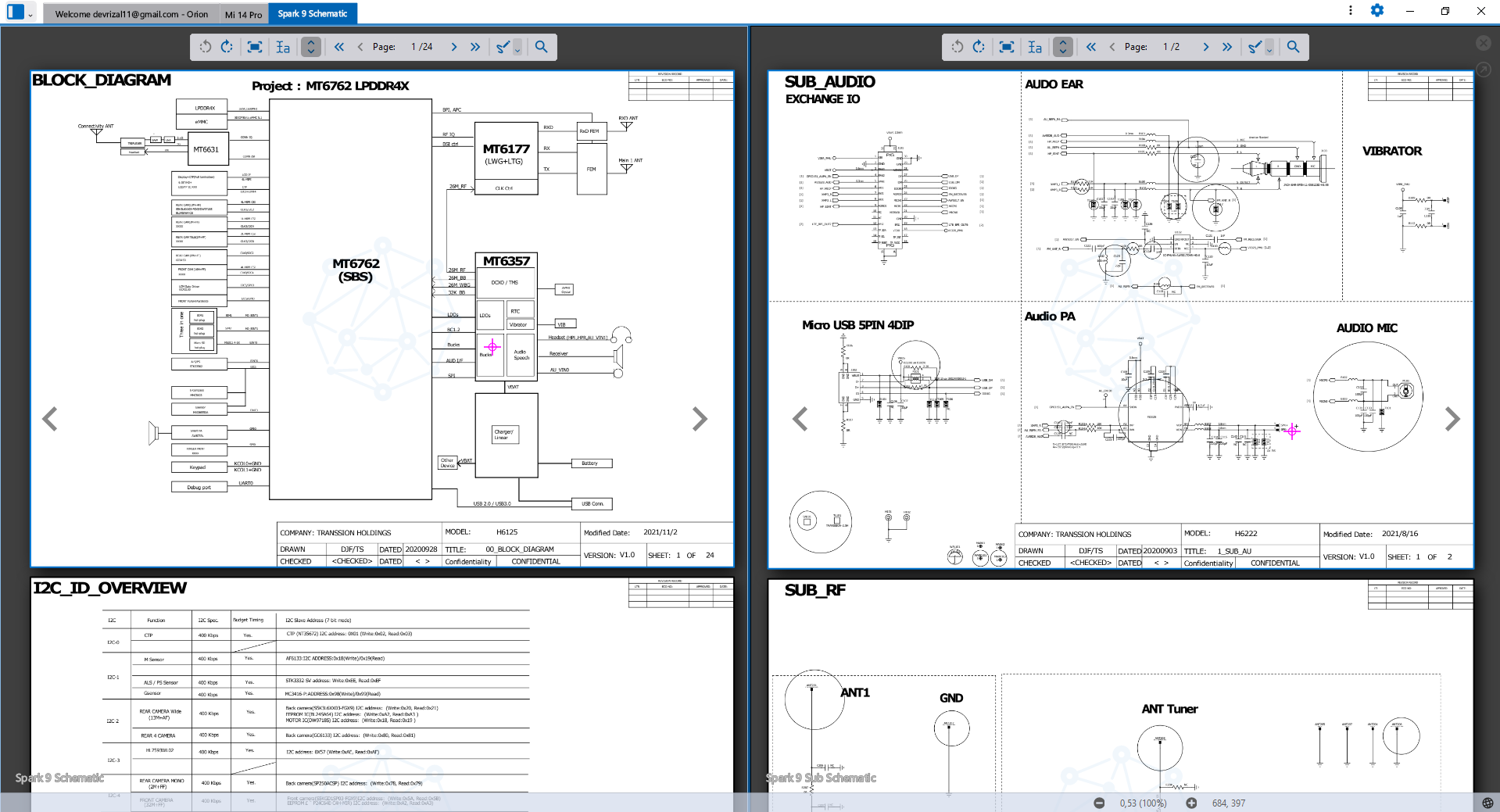Click the Micro USB 5PIN 4DIP label
Viewport: 1500px width, 812px height.
(857, 325)
